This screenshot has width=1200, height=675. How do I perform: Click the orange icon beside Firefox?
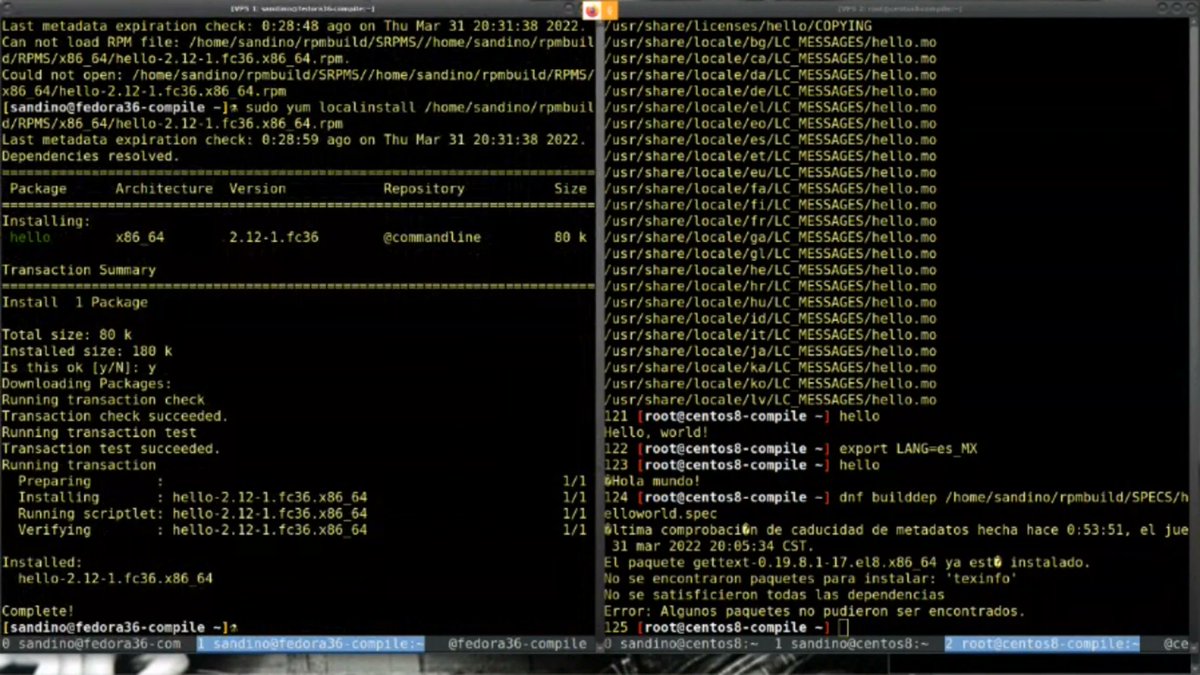tap(610, 9)
